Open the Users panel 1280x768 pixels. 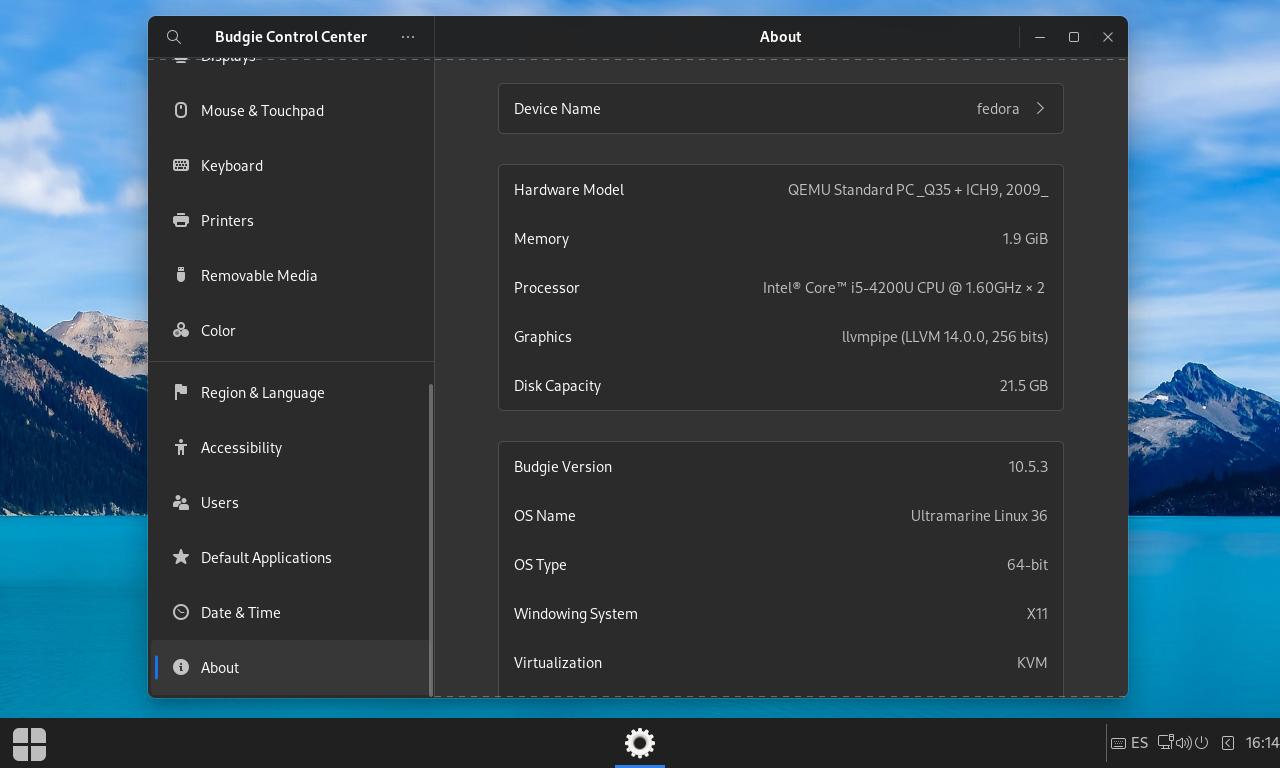291,502
